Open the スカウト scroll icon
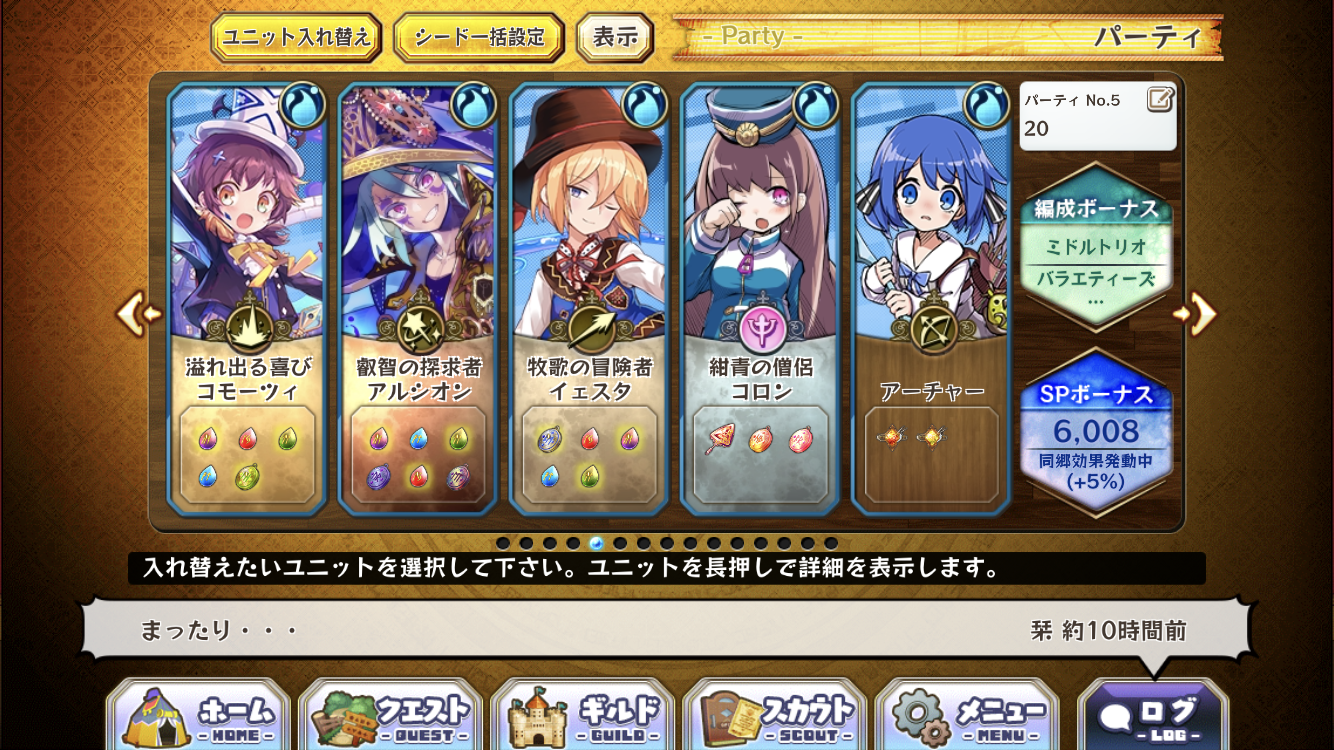The height and width of the screenshot is (750, 1334). tap(775, 716)
